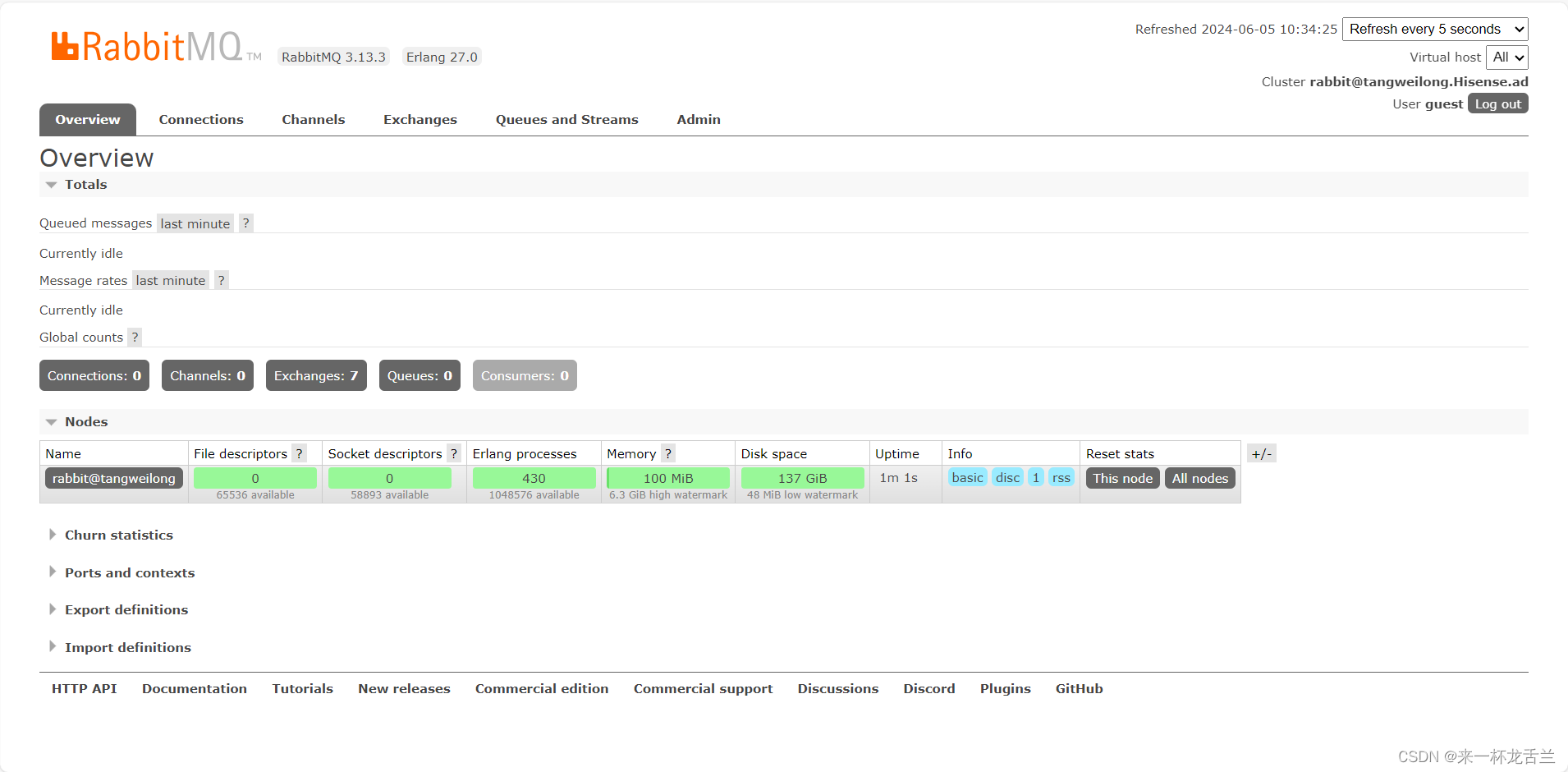This screenshot has height=772, width=1568.
Task: Open help for Global counts
Action: pyautogui.click(x=135, y=337)
